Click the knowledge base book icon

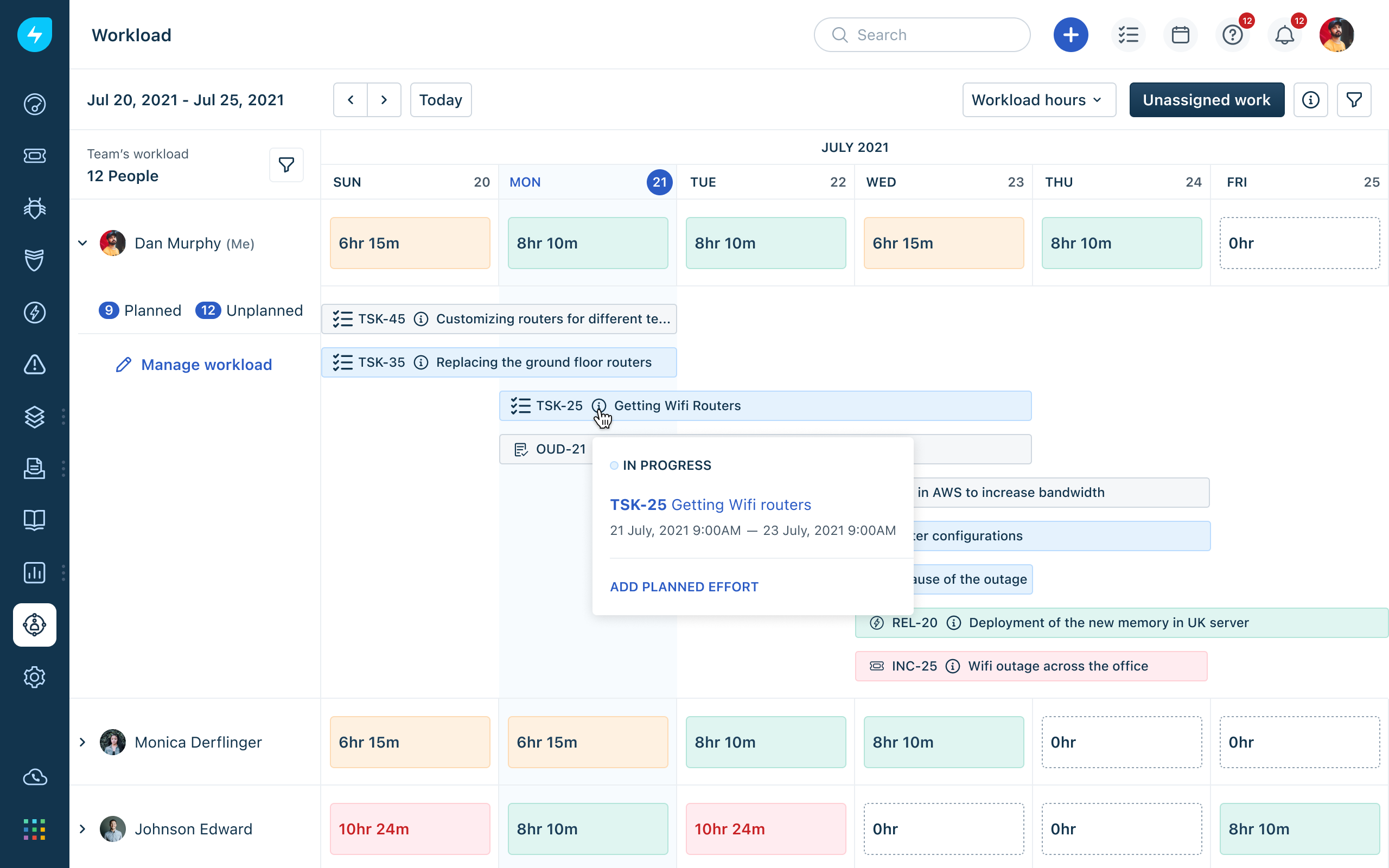coord(34,520)
